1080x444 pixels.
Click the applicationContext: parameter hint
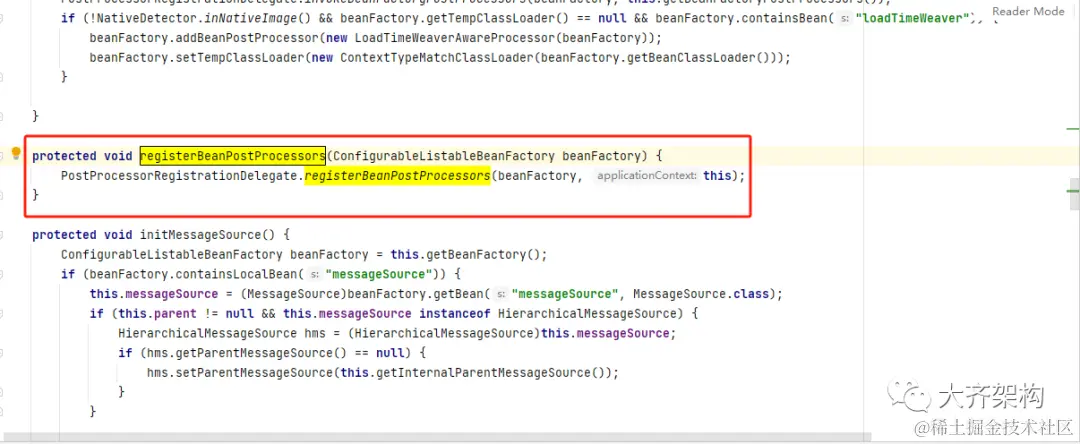(x=647, y=176)
